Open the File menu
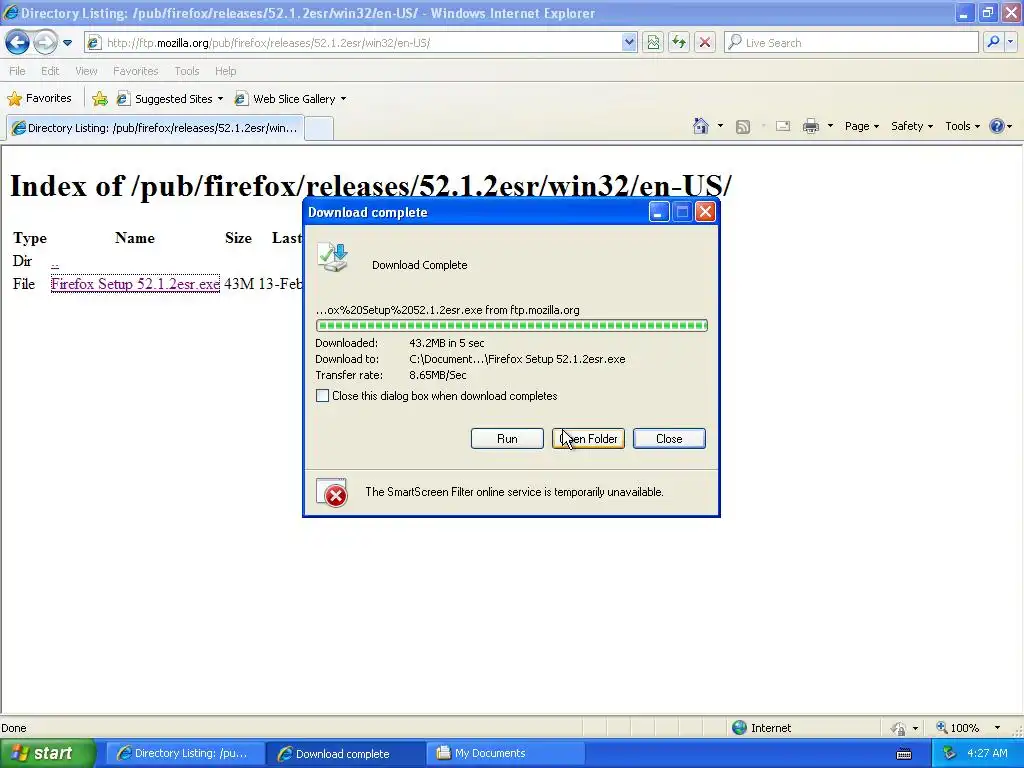The height and width of the screenshot is (768, 1024). pos(18,71)
